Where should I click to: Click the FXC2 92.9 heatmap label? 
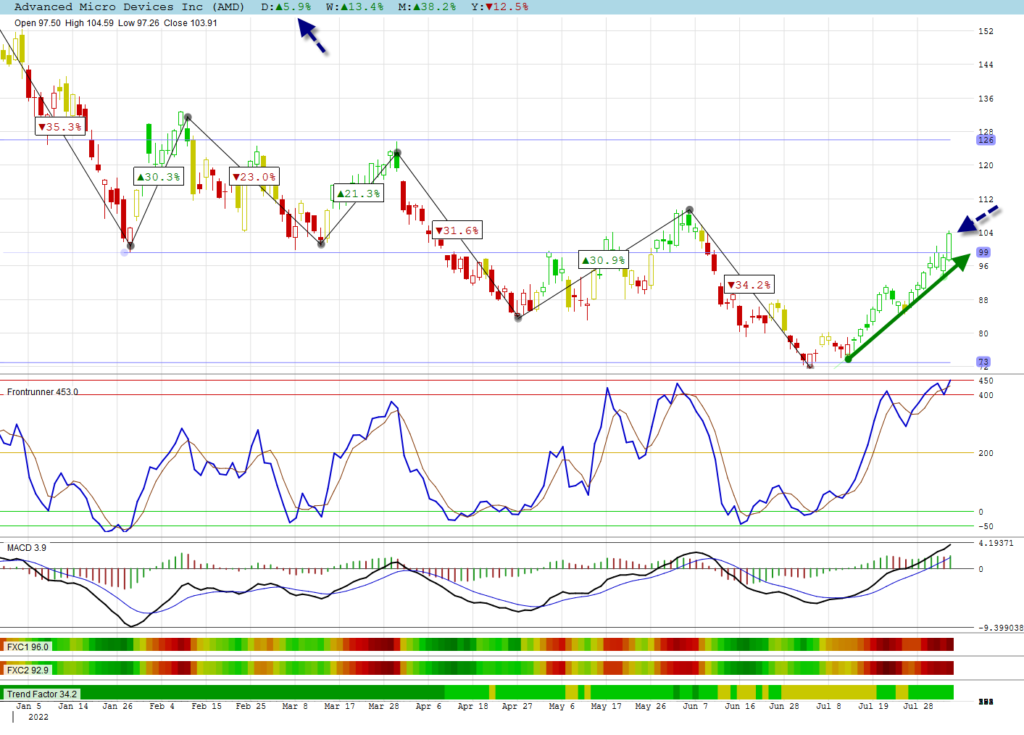27,670
